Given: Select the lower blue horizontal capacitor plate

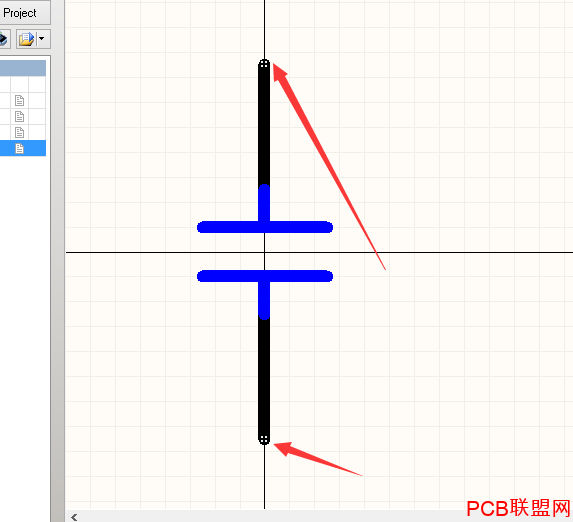Looking at the screenshot, I should 265,276.
